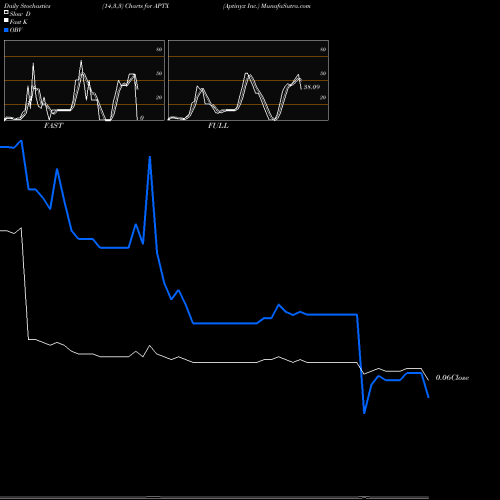Click the '20' axis label in FULL chart
The height and width of the screenshot is (500, 500).
pos(323,97)
